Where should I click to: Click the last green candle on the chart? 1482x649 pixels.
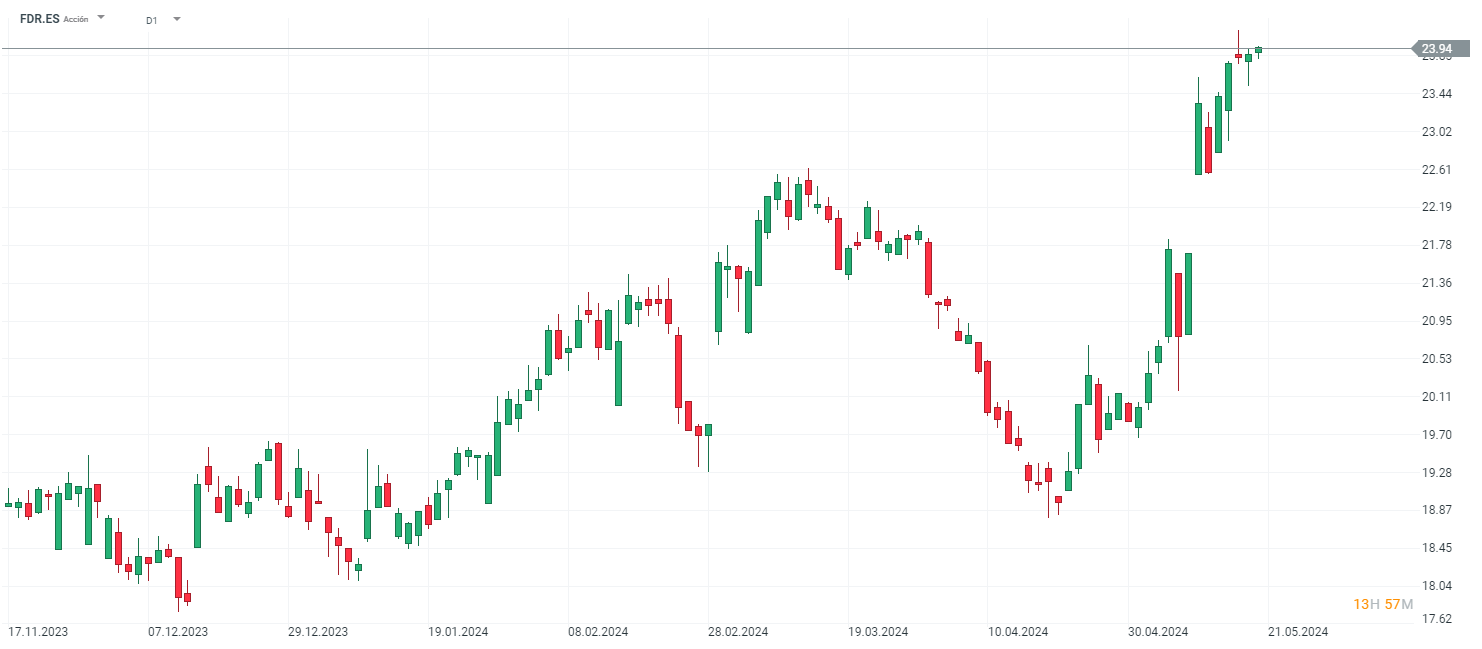click(x=1258, y=49)
